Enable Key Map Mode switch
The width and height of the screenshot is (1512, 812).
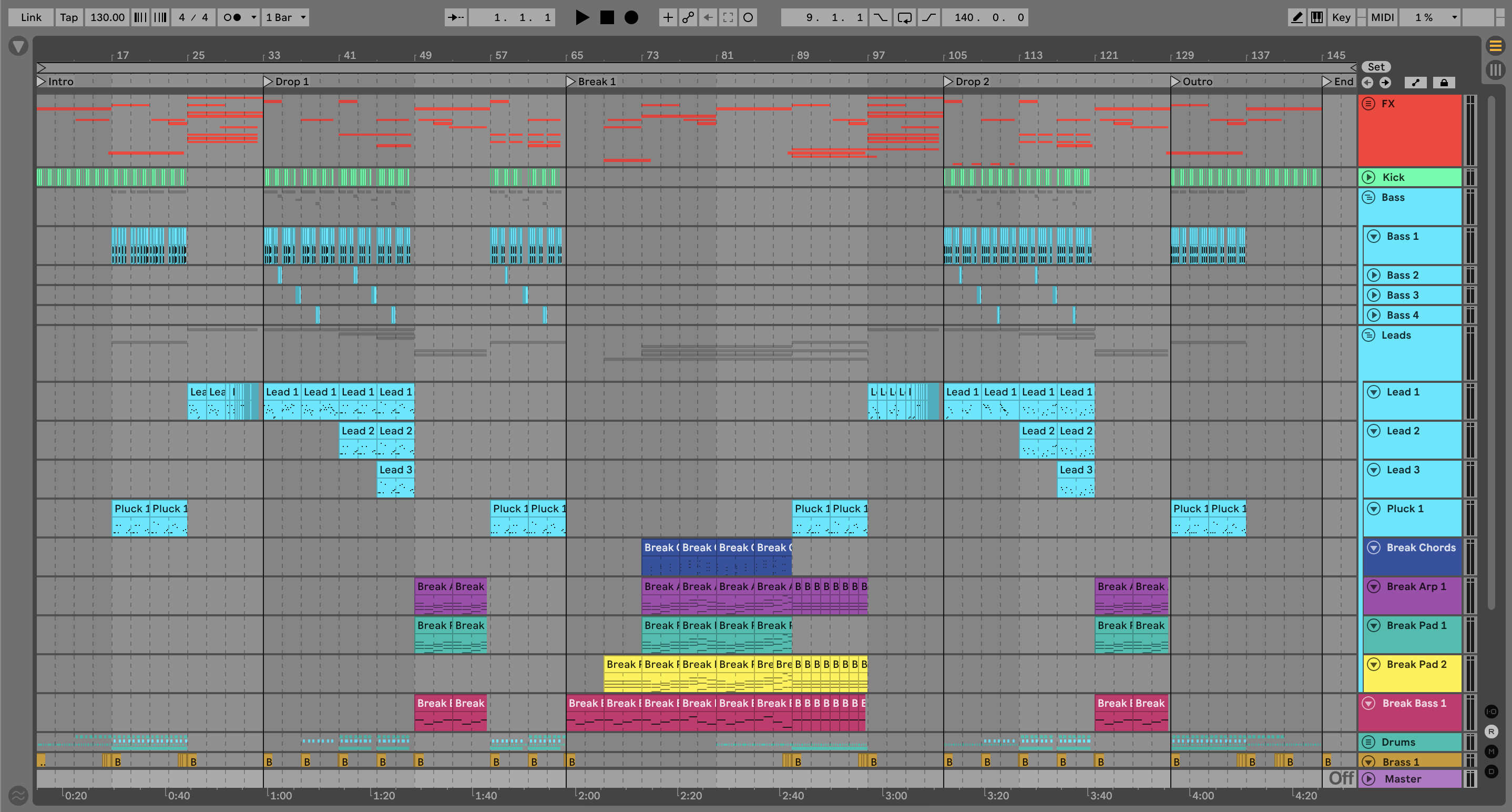pyautogui.click(x=1341, y=17)
